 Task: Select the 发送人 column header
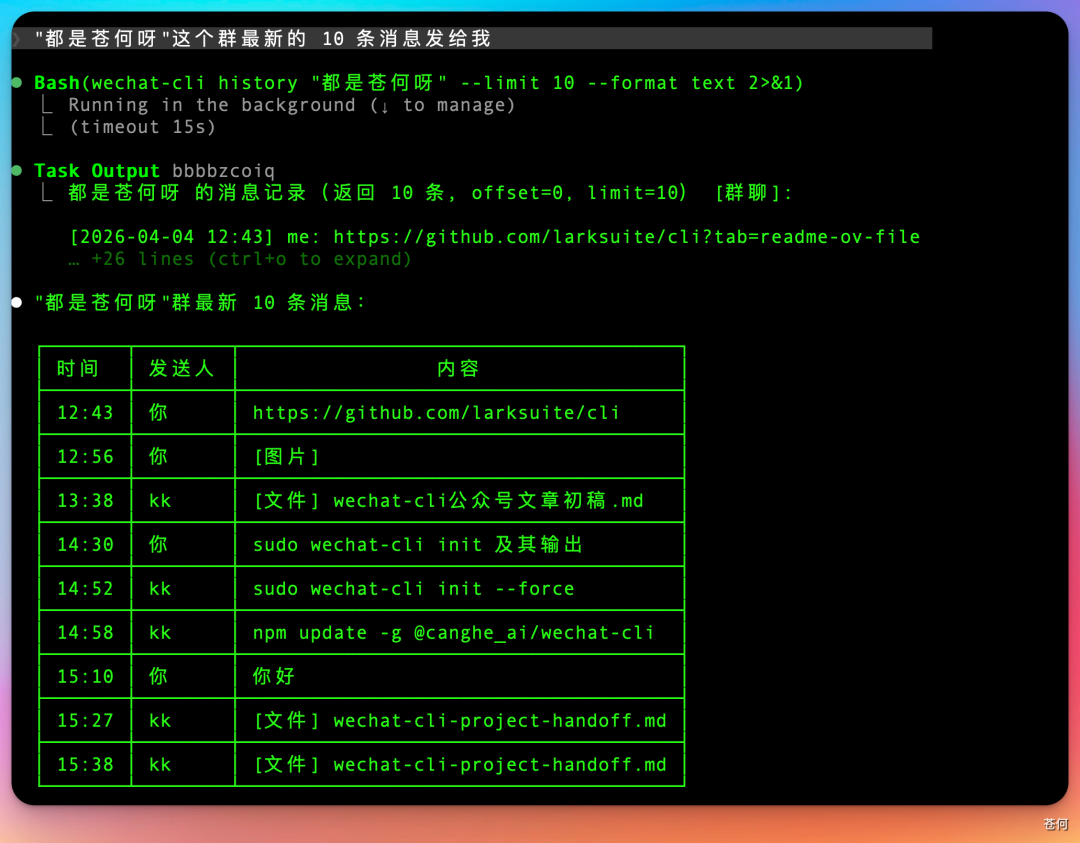point(183,368)
